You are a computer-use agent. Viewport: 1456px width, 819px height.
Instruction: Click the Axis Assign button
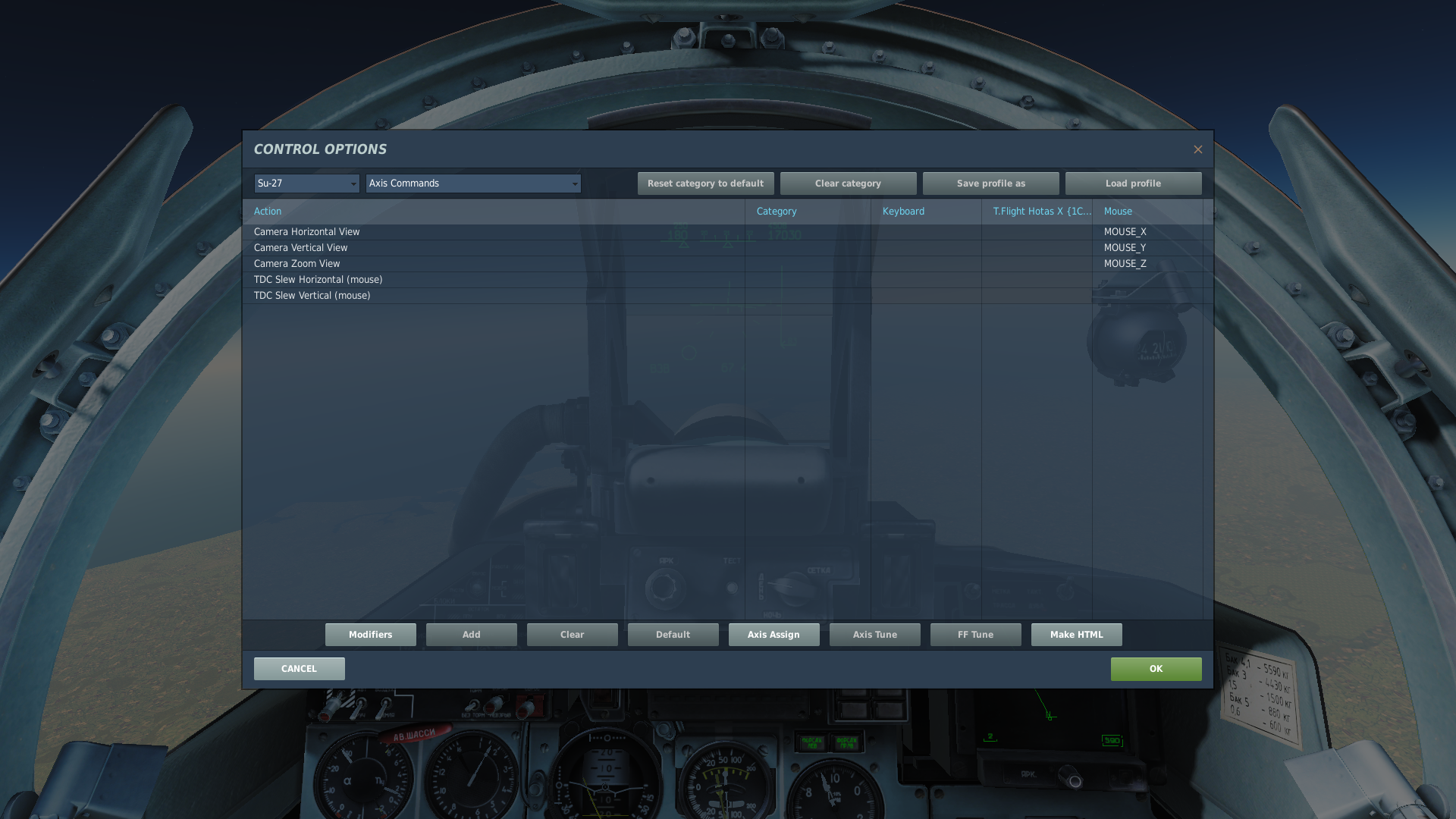pos(773,635)
